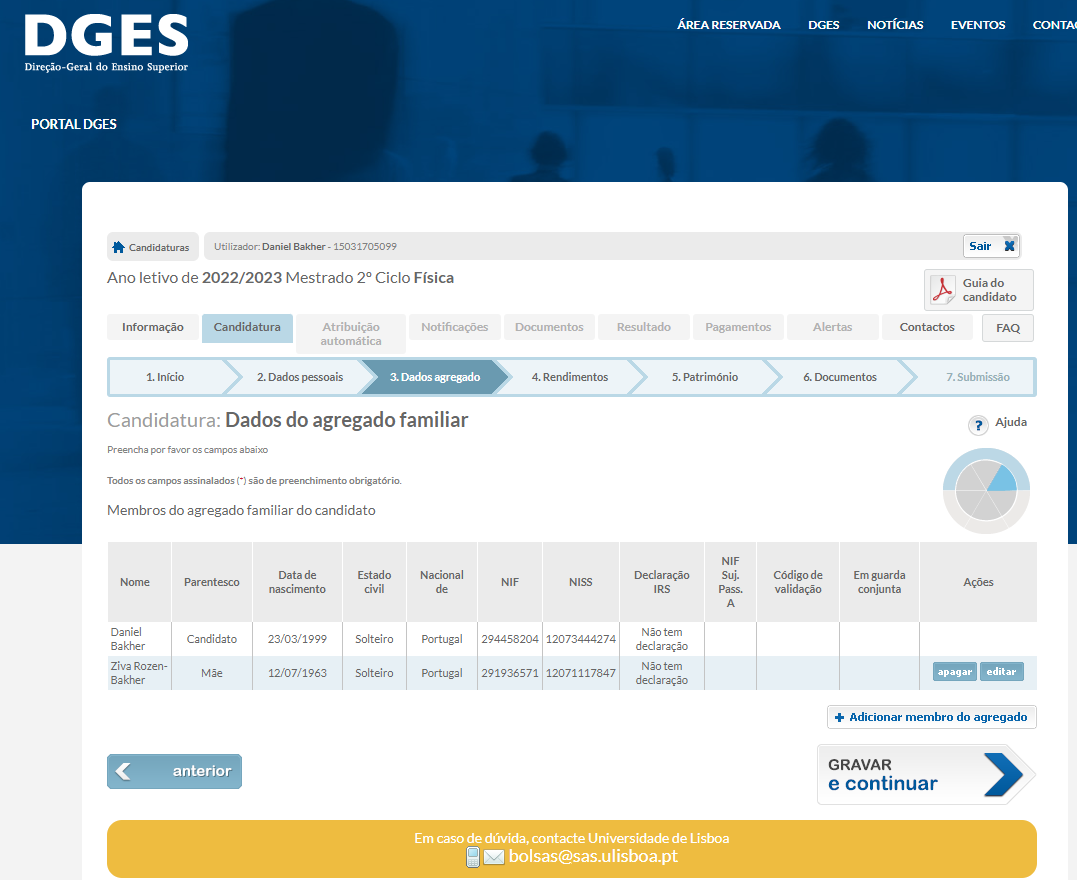Go to step 7. Submissão
1077x880 pixels.
978,377
